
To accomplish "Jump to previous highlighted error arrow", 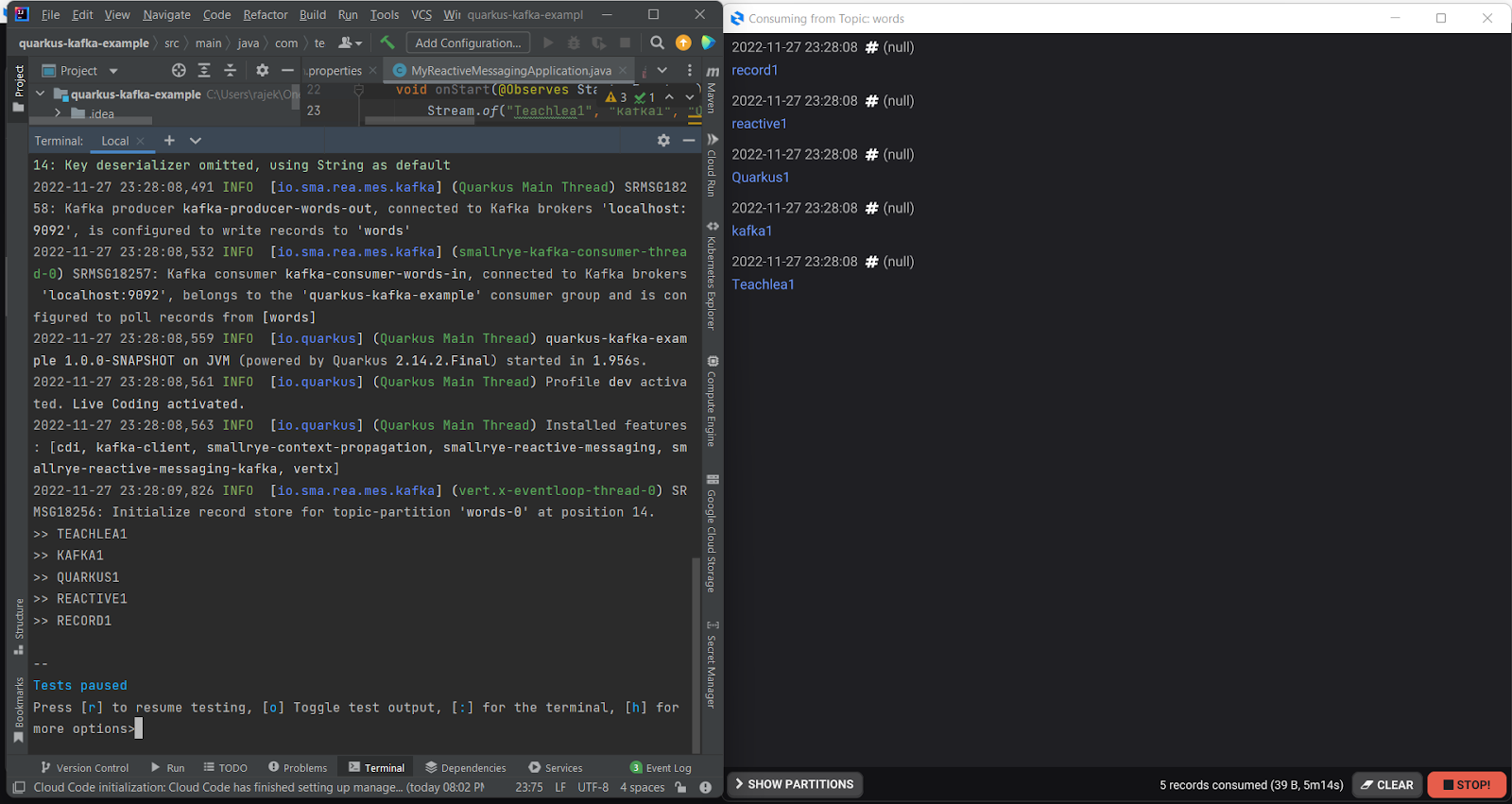I will click(669, 96).
